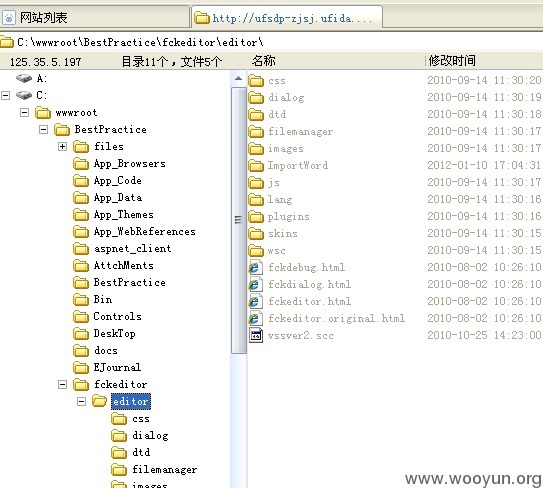This screenshot has width=543, height=488.
Task: Collapse the selected editor tree node
Action: pos(82,401)
